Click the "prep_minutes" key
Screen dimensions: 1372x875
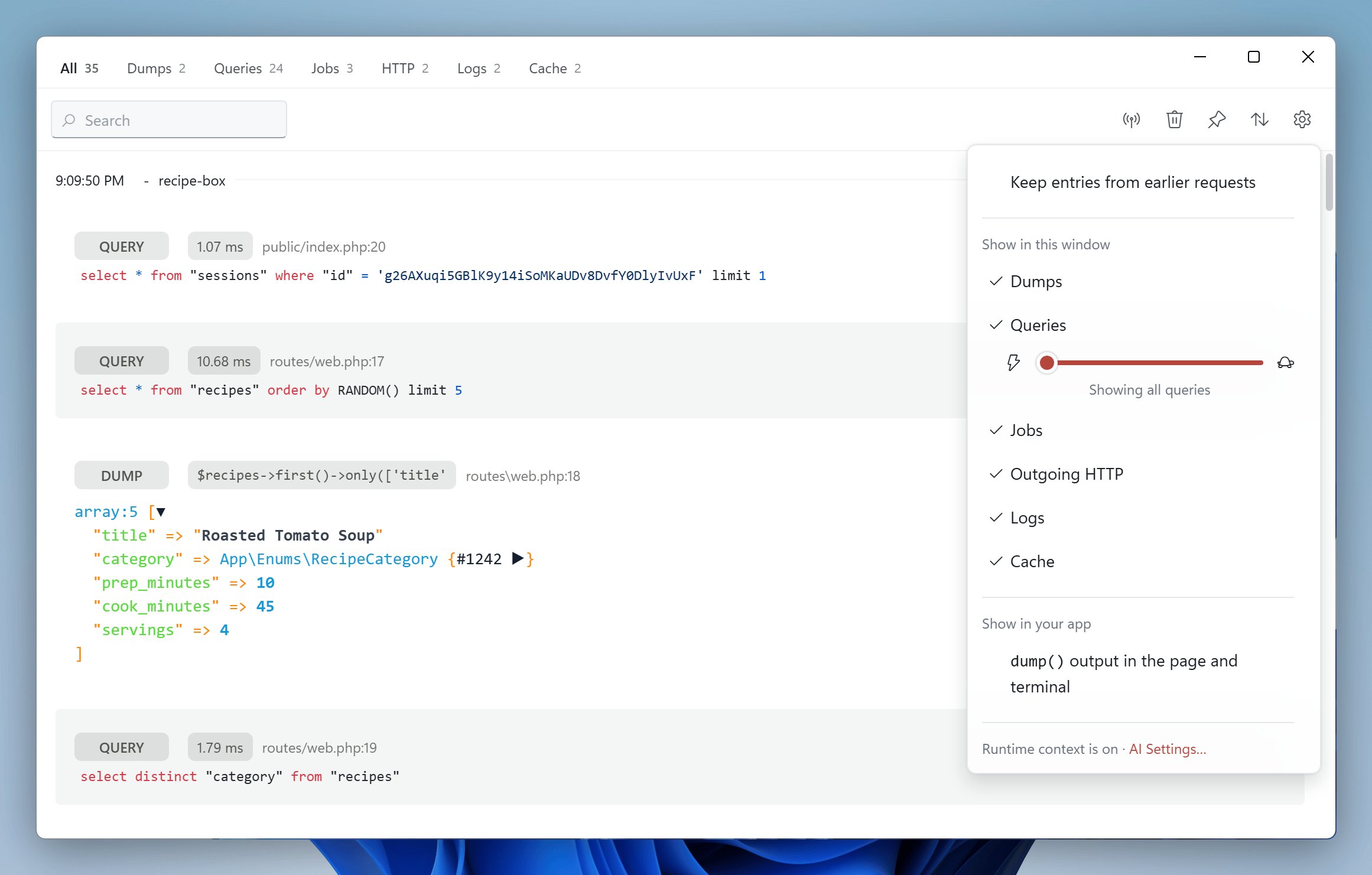pyautogui.click(x=156, y=583)
